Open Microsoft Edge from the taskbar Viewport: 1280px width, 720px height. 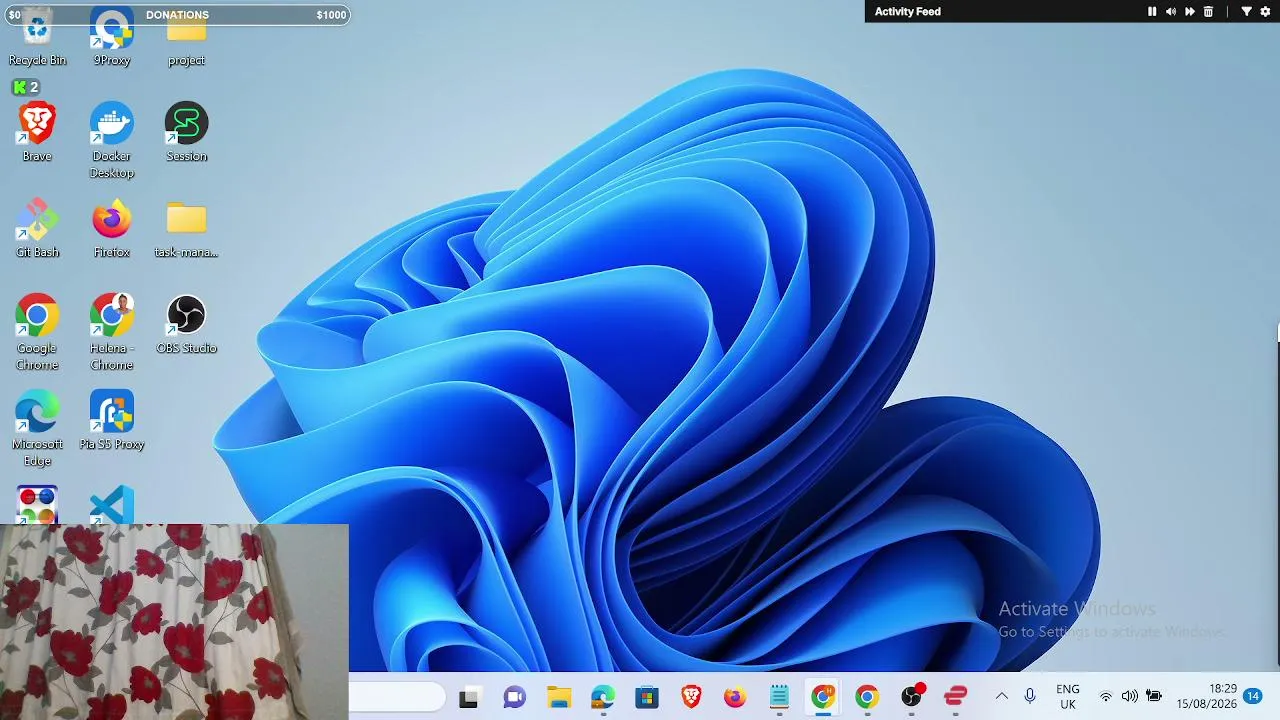(603, 697)
